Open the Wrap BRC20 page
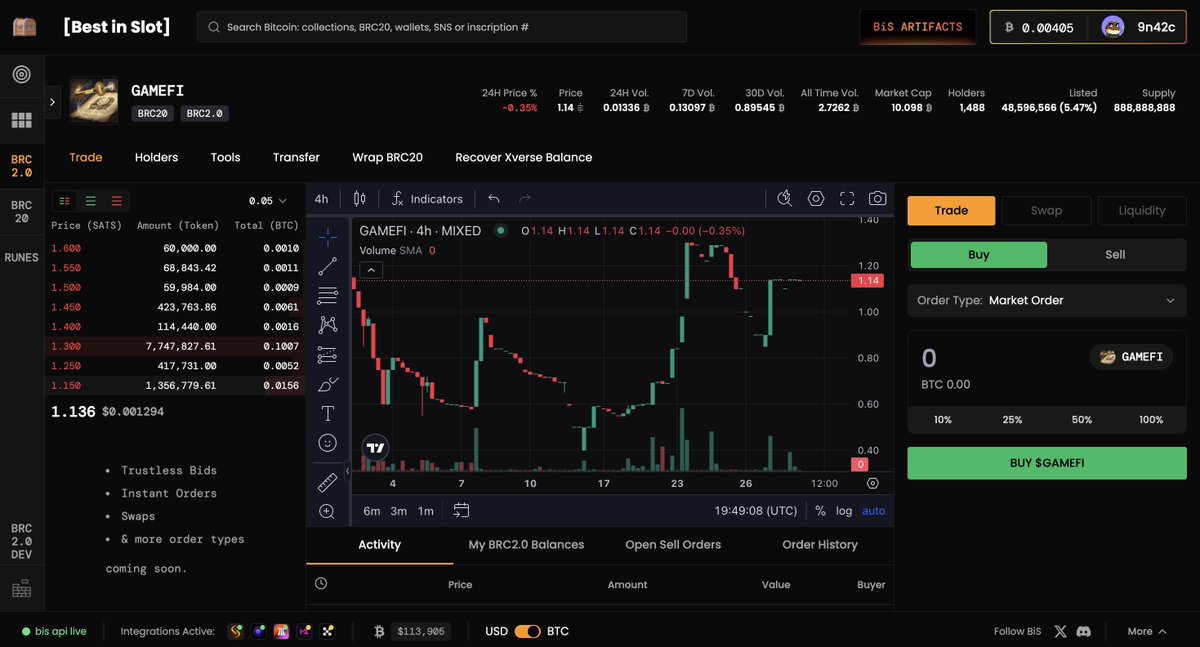The height and width of the screenshot is (647, 1200). pos(387,157)
